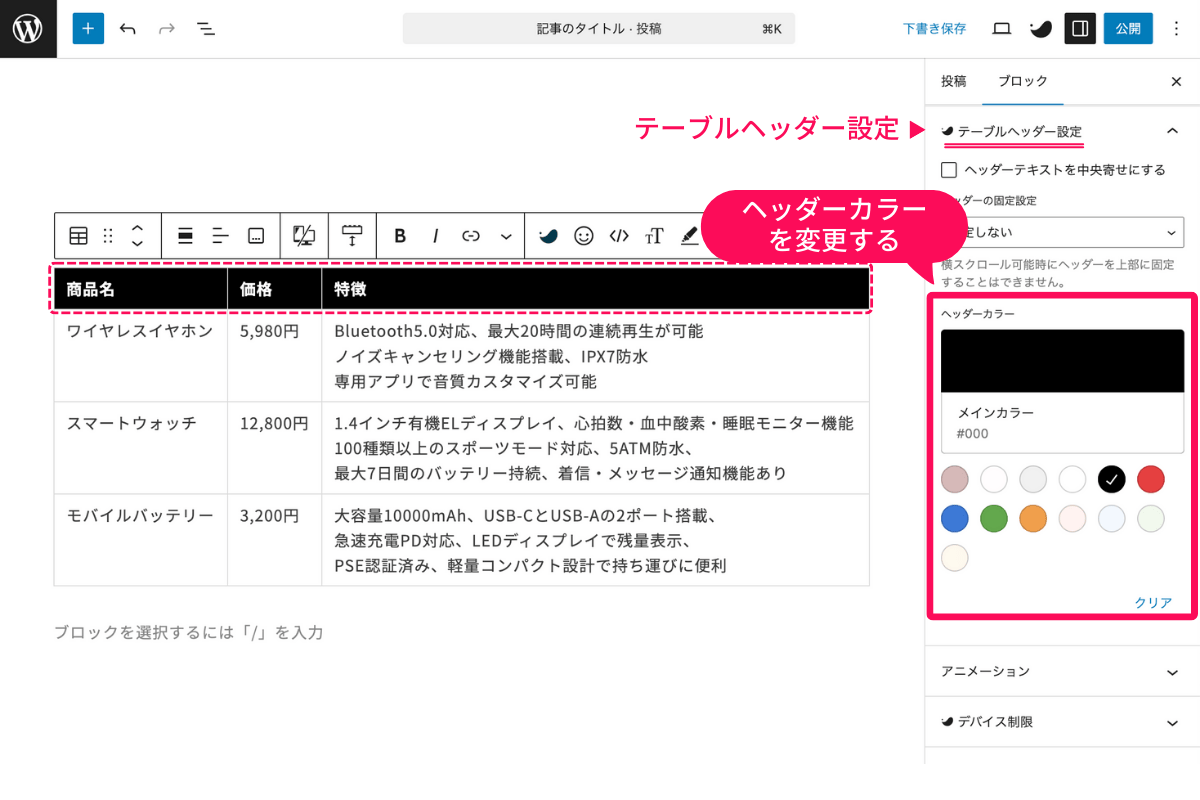Click the 下書き保存 link to save draft
This screenshot has width=1200, height=800.
[x=934, y=28]
